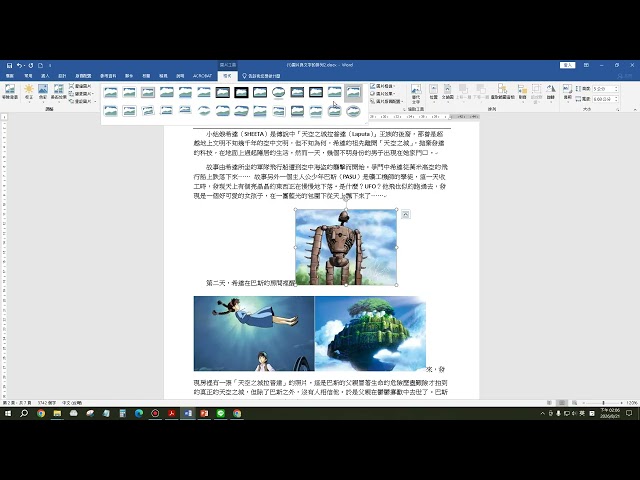
Task: Click the word count in status bar
Action: coord(47,403)
